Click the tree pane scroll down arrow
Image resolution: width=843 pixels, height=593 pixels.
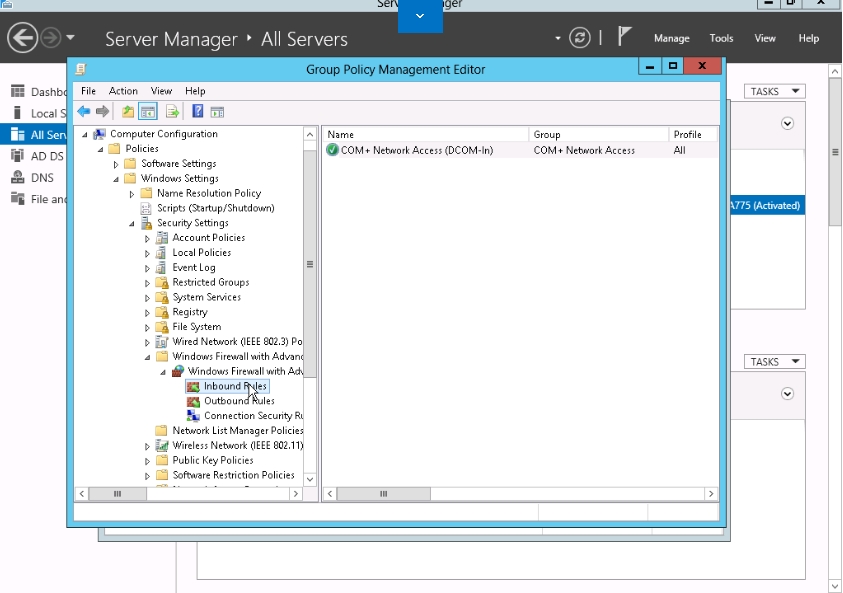(x=310, y=479)
